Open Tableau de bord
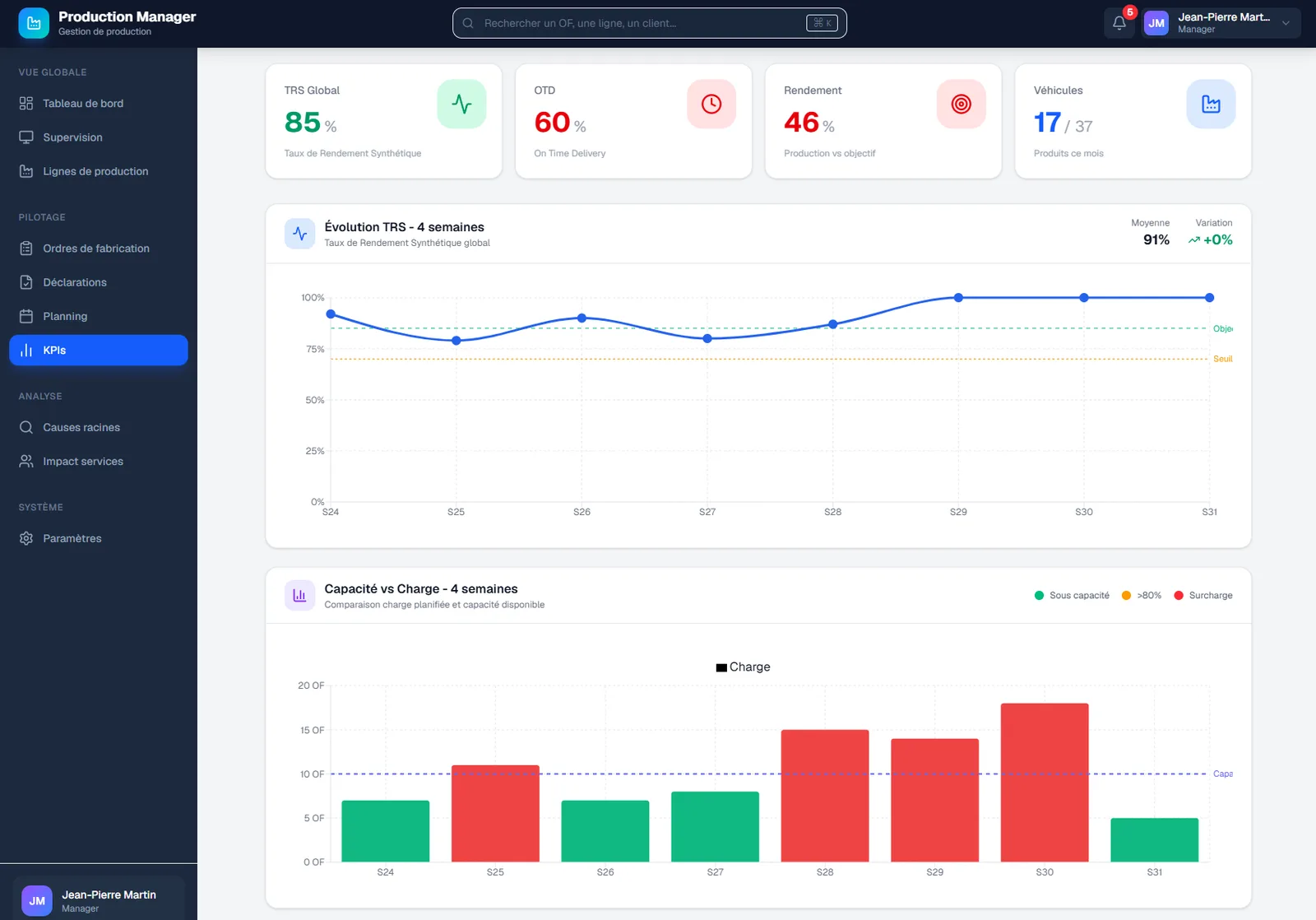1316x920 pixels. coord(99,104)
